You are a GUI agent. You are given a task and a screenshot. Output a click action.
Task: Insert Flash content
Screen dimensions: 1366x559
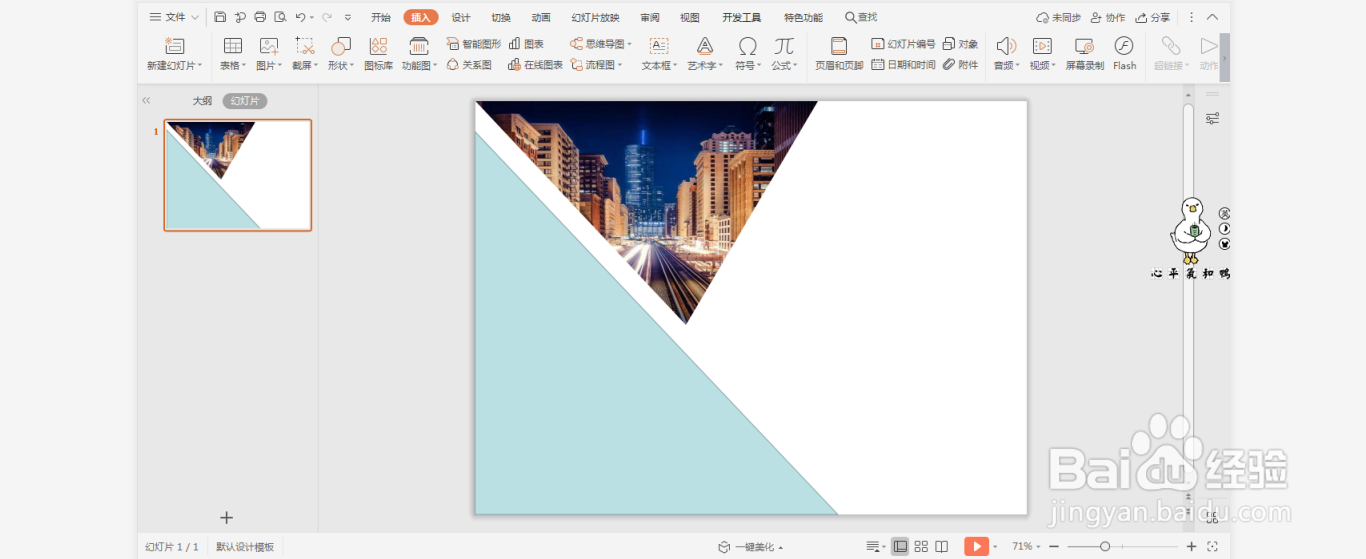[1125, 54]
